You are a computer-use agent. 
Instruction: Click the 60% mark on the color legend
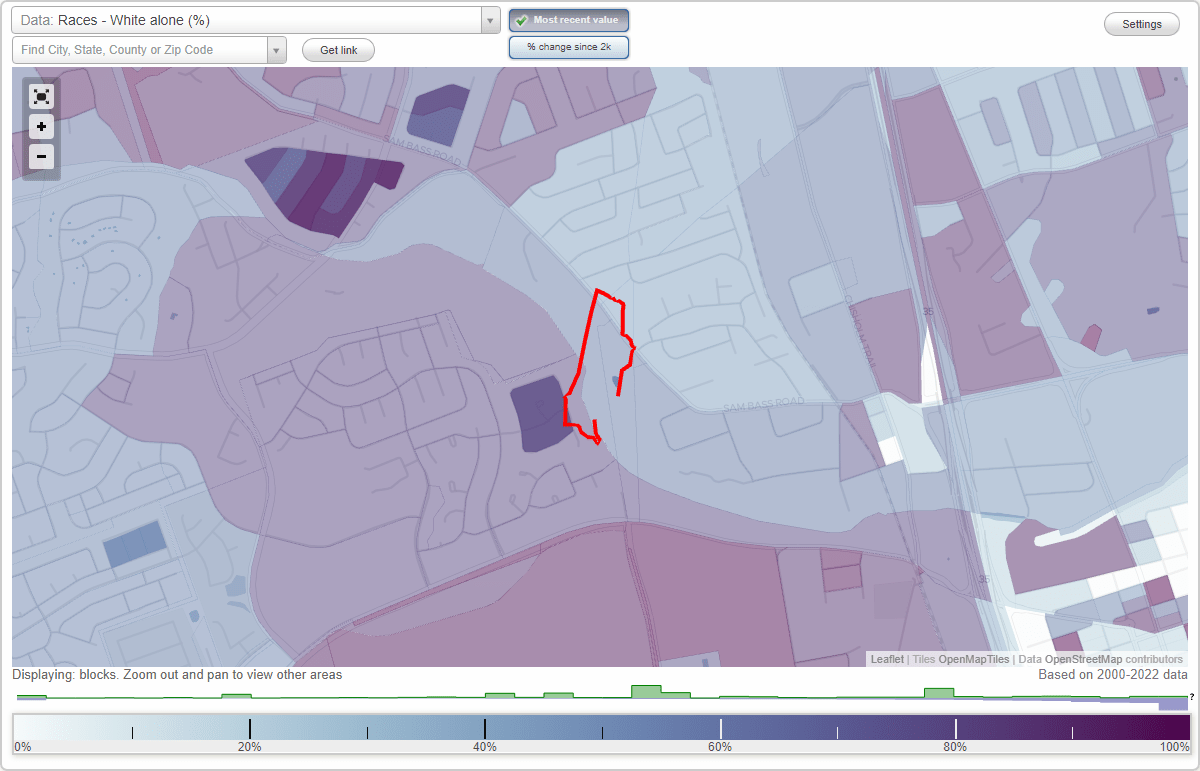coord(720,728)
